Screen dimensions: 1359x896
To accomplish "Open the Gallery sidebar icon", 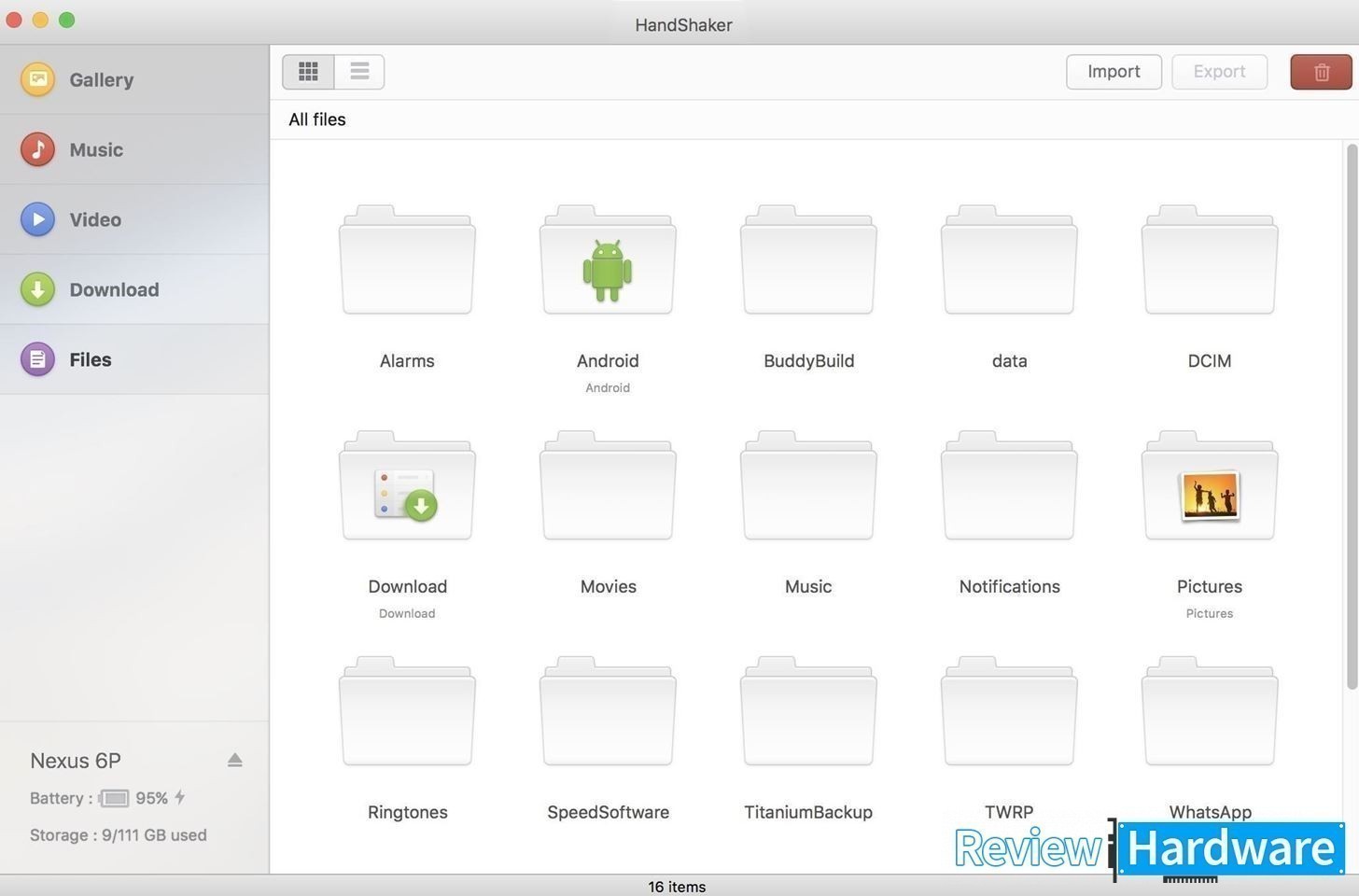I will pos(37,79).
